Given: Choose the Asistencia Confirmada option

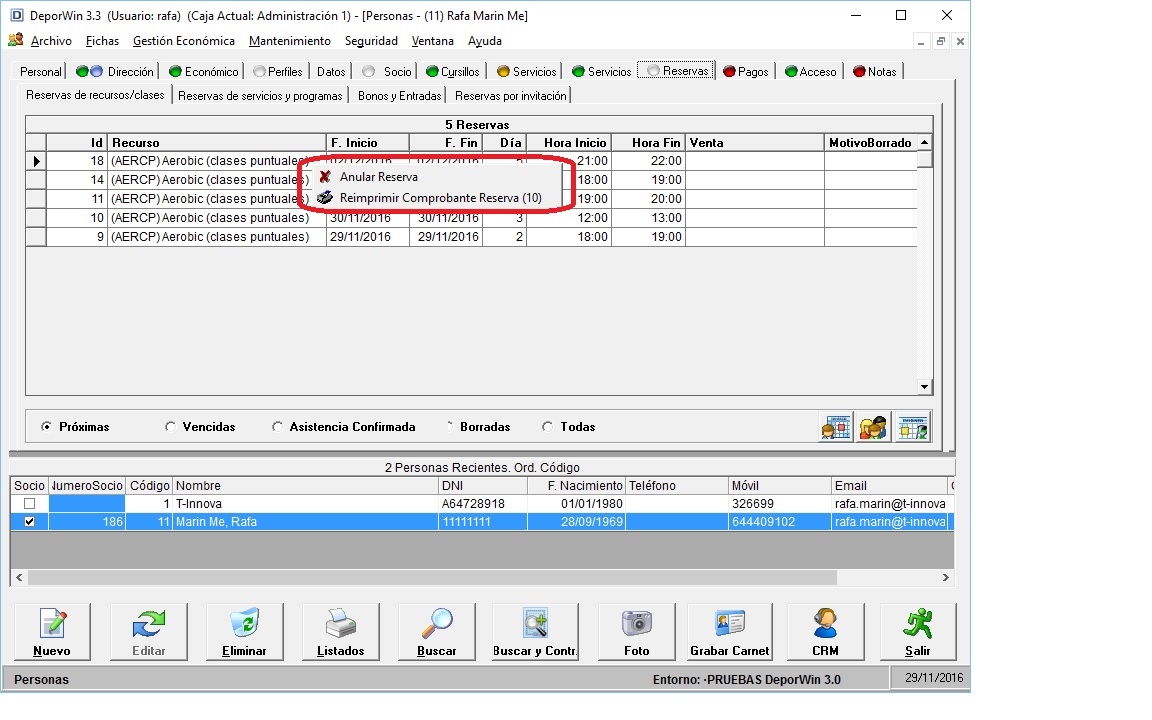Looking at the screenshot, I should tap(277, 427).
